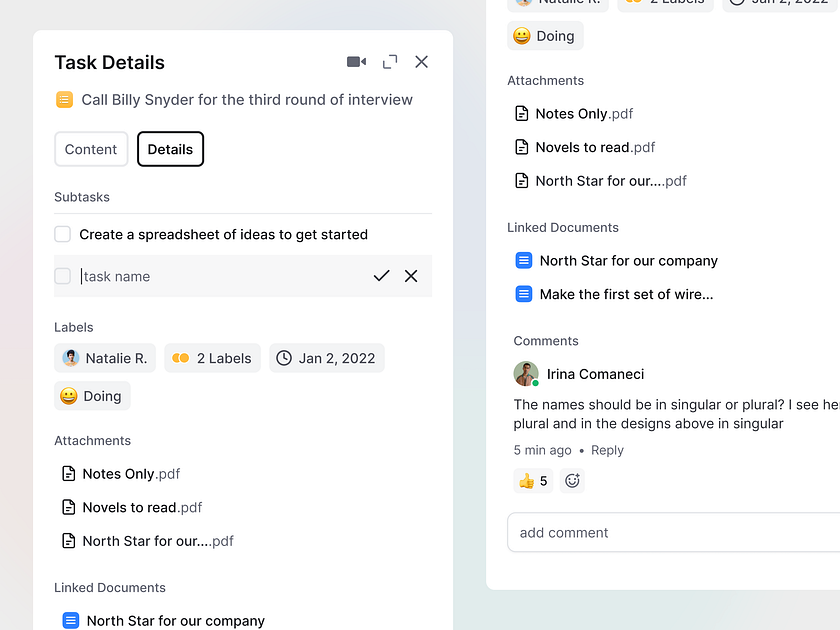Open the 2 Labels chip
This screenshot has width=840, height=630.
click(x=212, y=357)
